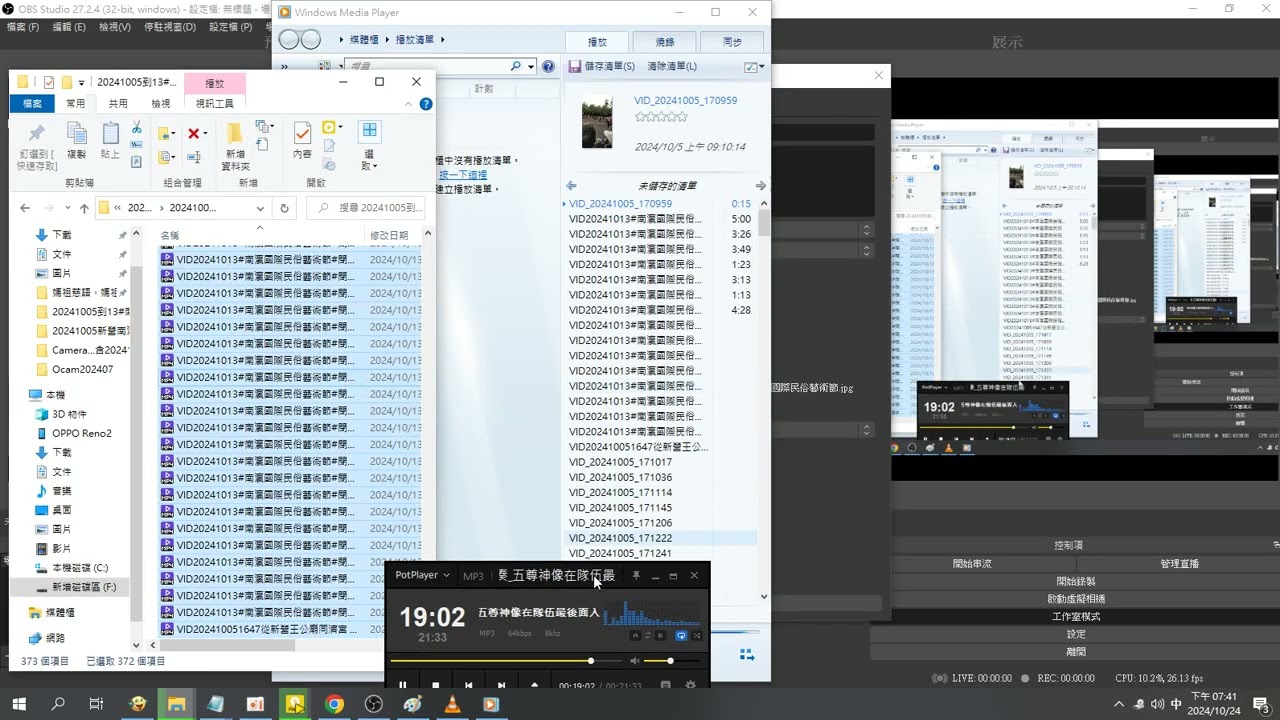Click OBS 啟動虛擬相機 button

pyautogui.click(x=1075, y=599)
